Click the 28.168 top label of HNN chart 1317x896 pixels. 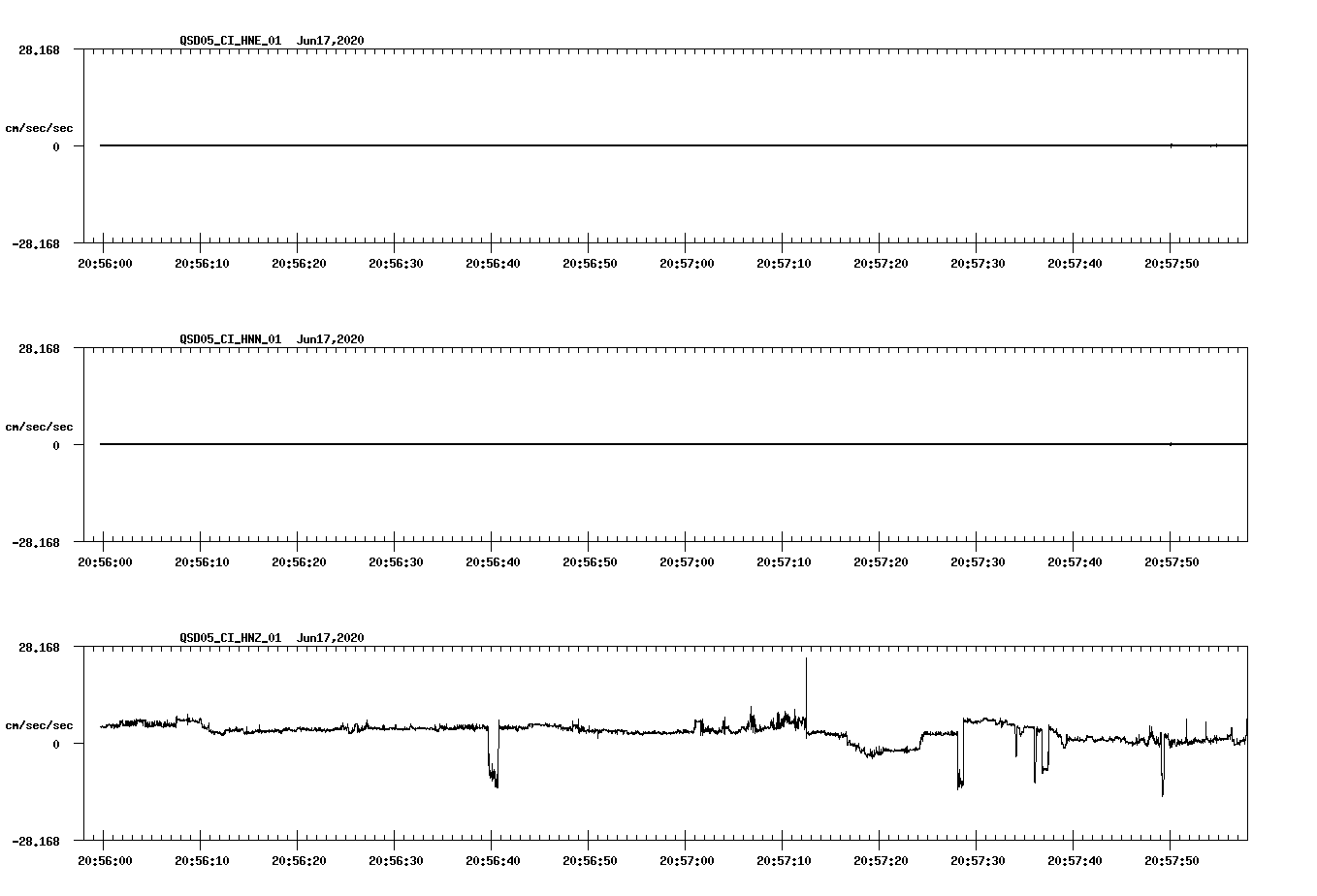coord(39,348)
